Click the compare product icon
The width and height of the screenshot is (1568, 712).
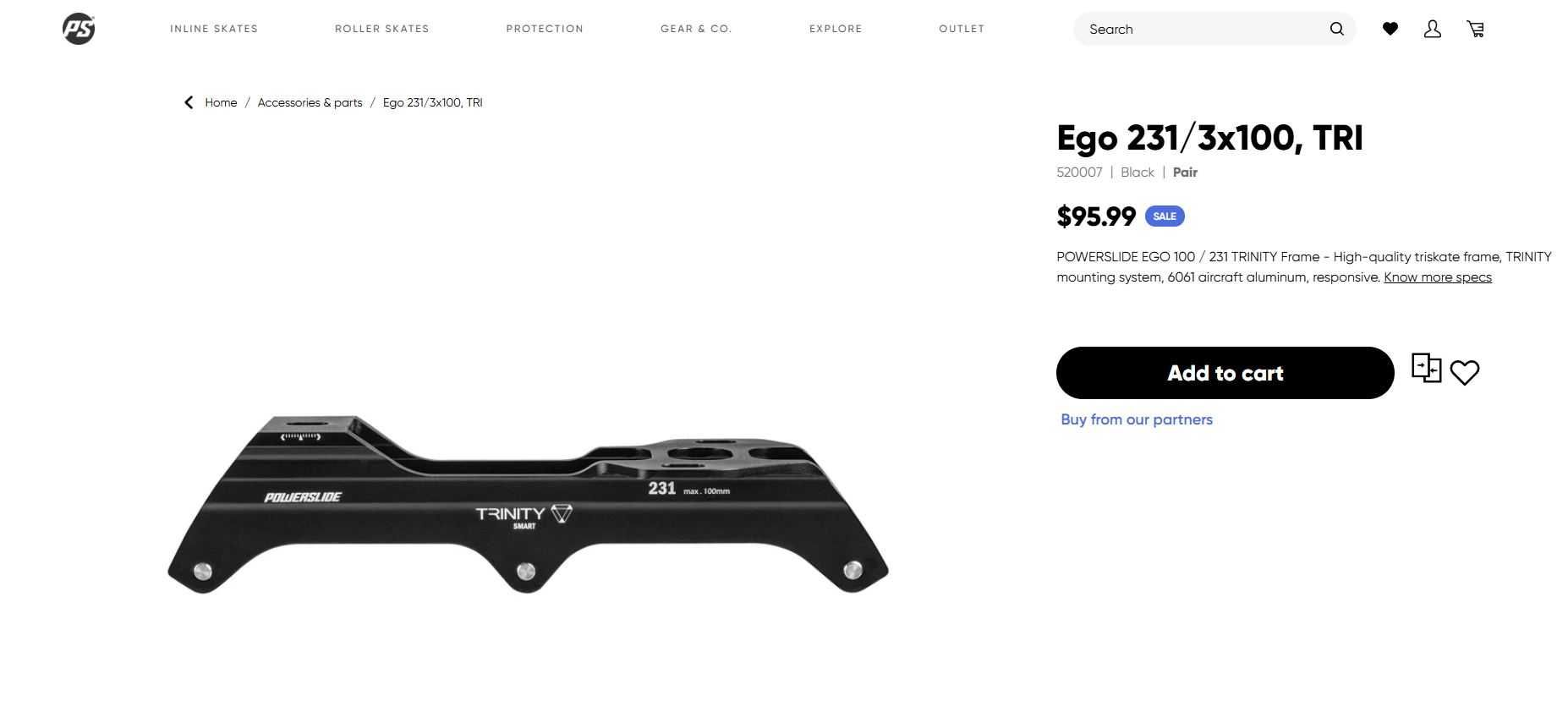(1426, 368)
